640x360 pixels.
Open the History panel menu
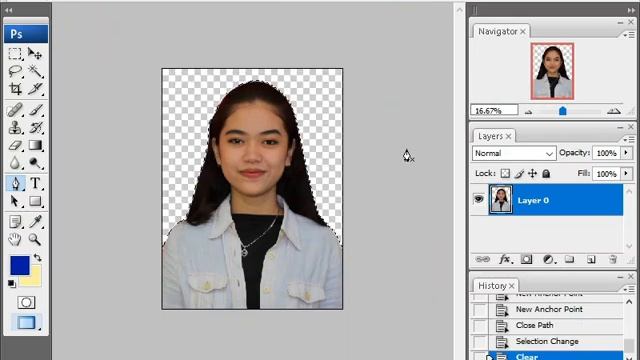(629, 289)
